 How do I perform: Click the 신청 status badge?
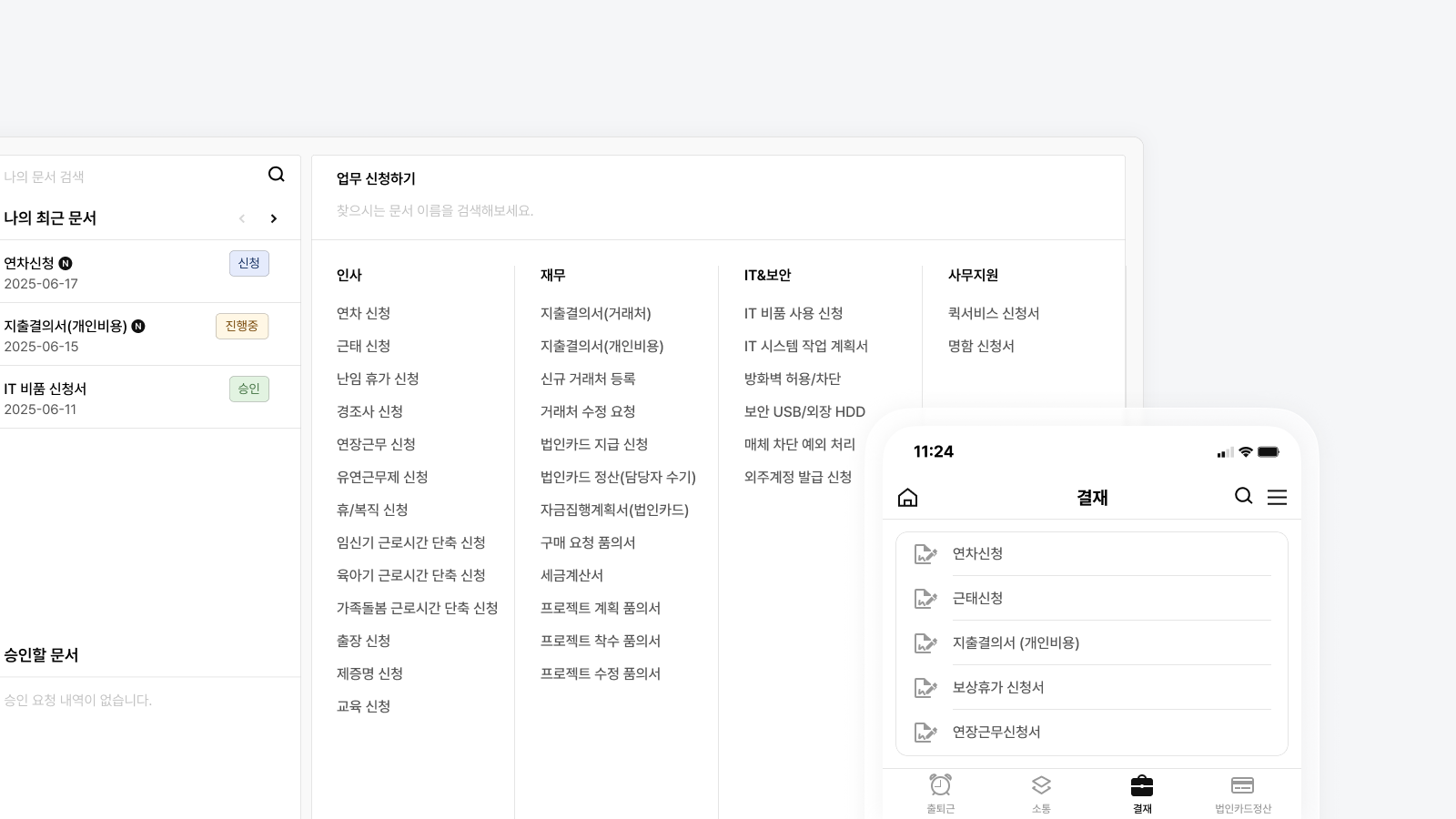click(x=249, y=263)
